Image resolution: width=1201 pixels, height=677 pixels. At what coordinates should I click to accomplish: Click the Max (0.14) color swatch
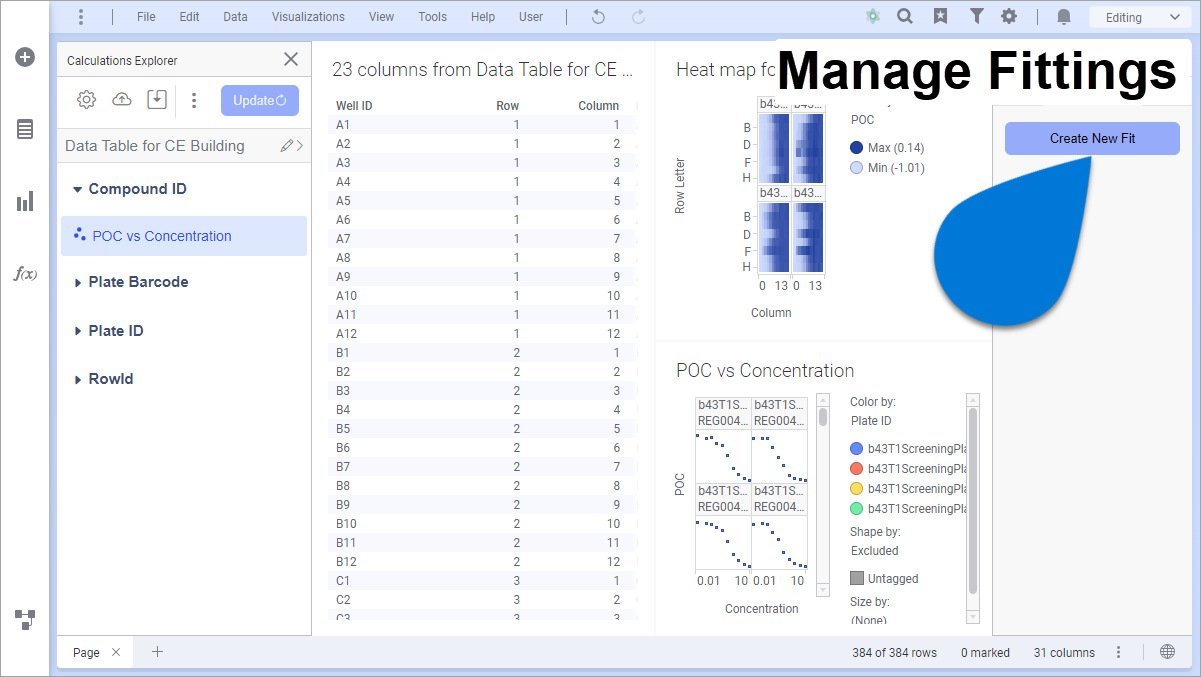(856, 148)
